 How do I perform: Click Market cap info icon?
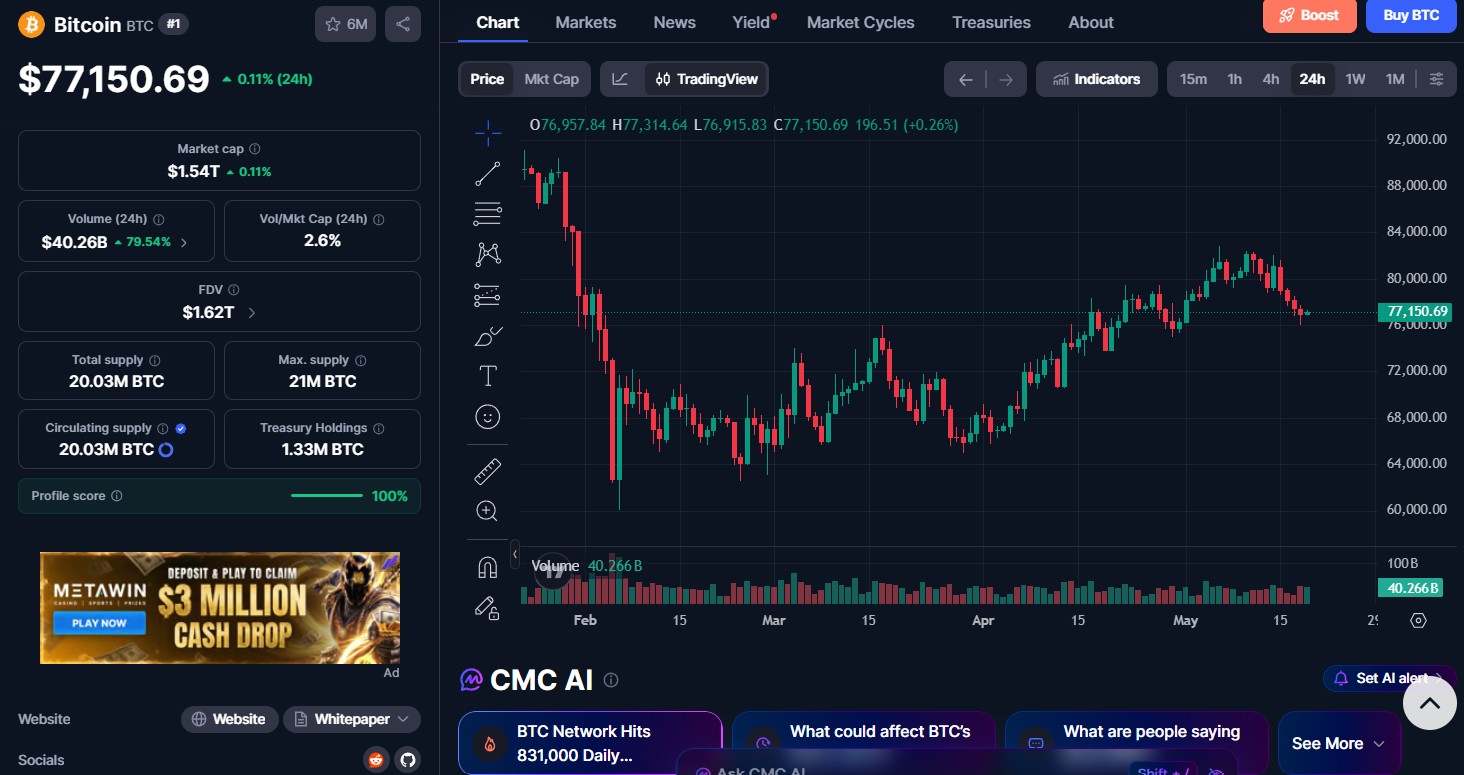tap(255, 149)
